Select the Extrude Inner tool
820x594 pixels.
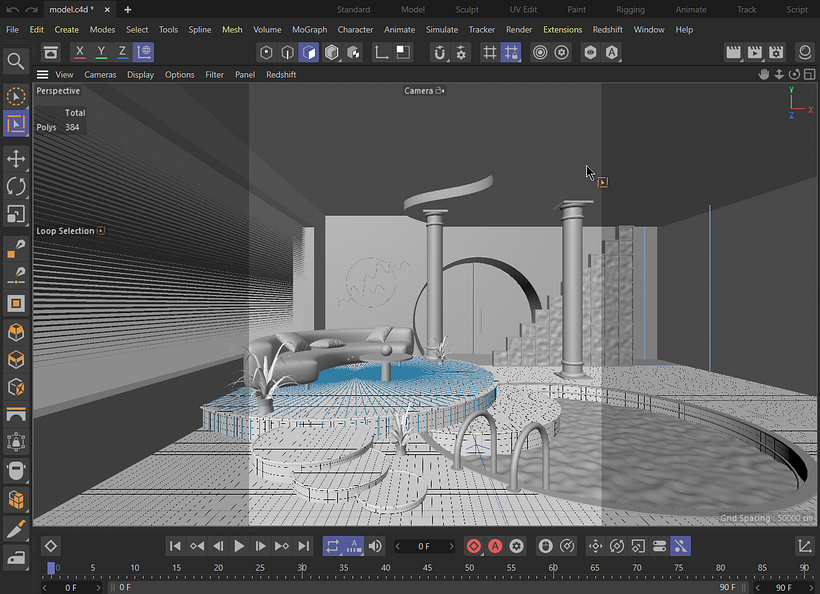pos(16,304)
